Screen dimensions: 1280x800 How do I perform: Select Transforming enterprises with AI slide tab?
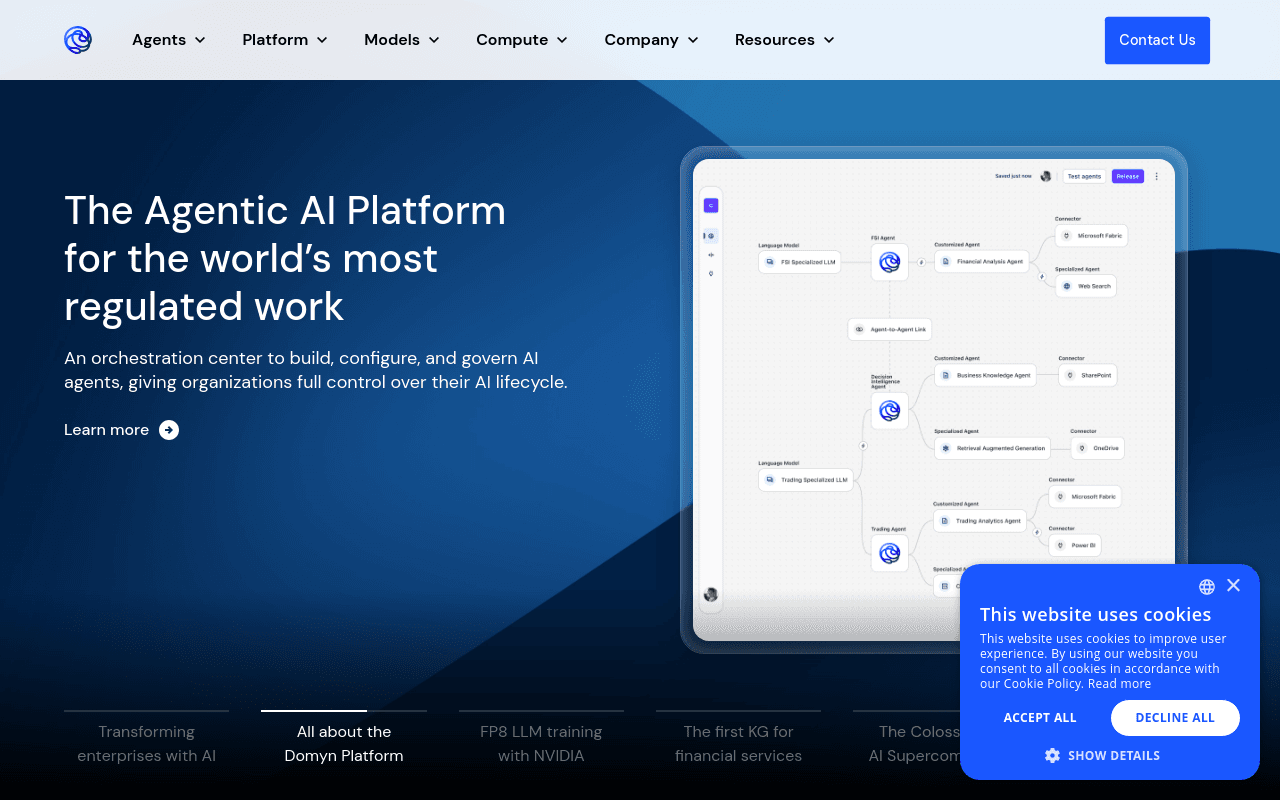click(x=147, y=744)
